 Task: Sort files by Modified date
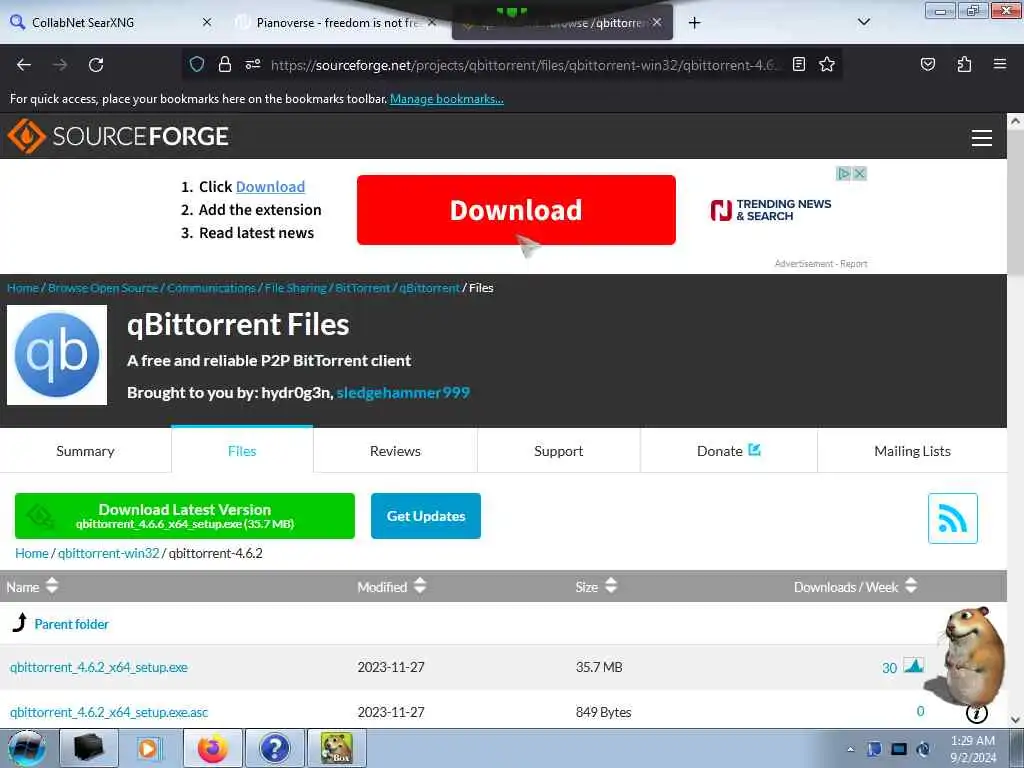coord(391,586)
